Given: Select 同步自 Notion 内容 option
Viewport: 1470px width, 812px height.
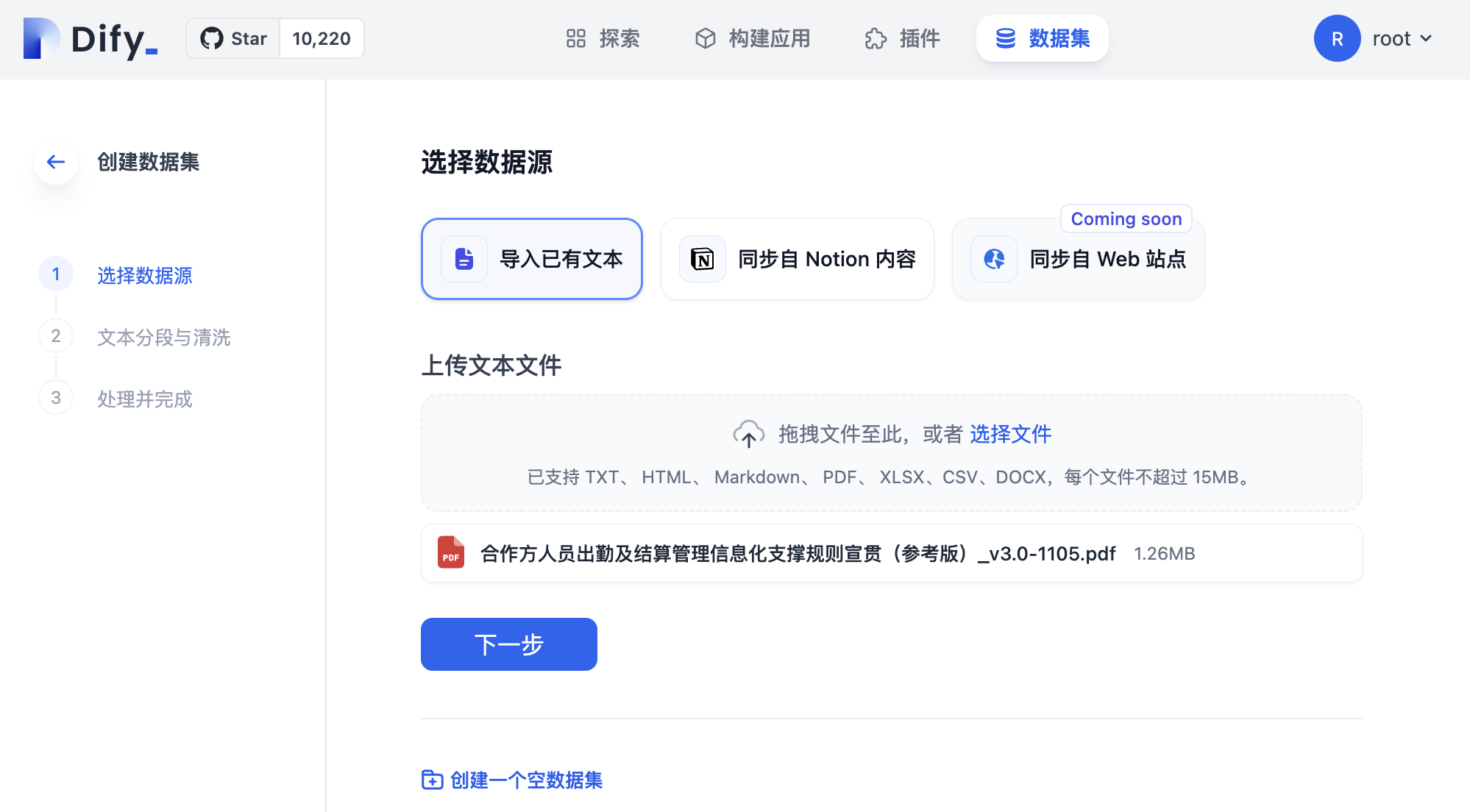Looking at the screenshot, I should pos(797,259).
